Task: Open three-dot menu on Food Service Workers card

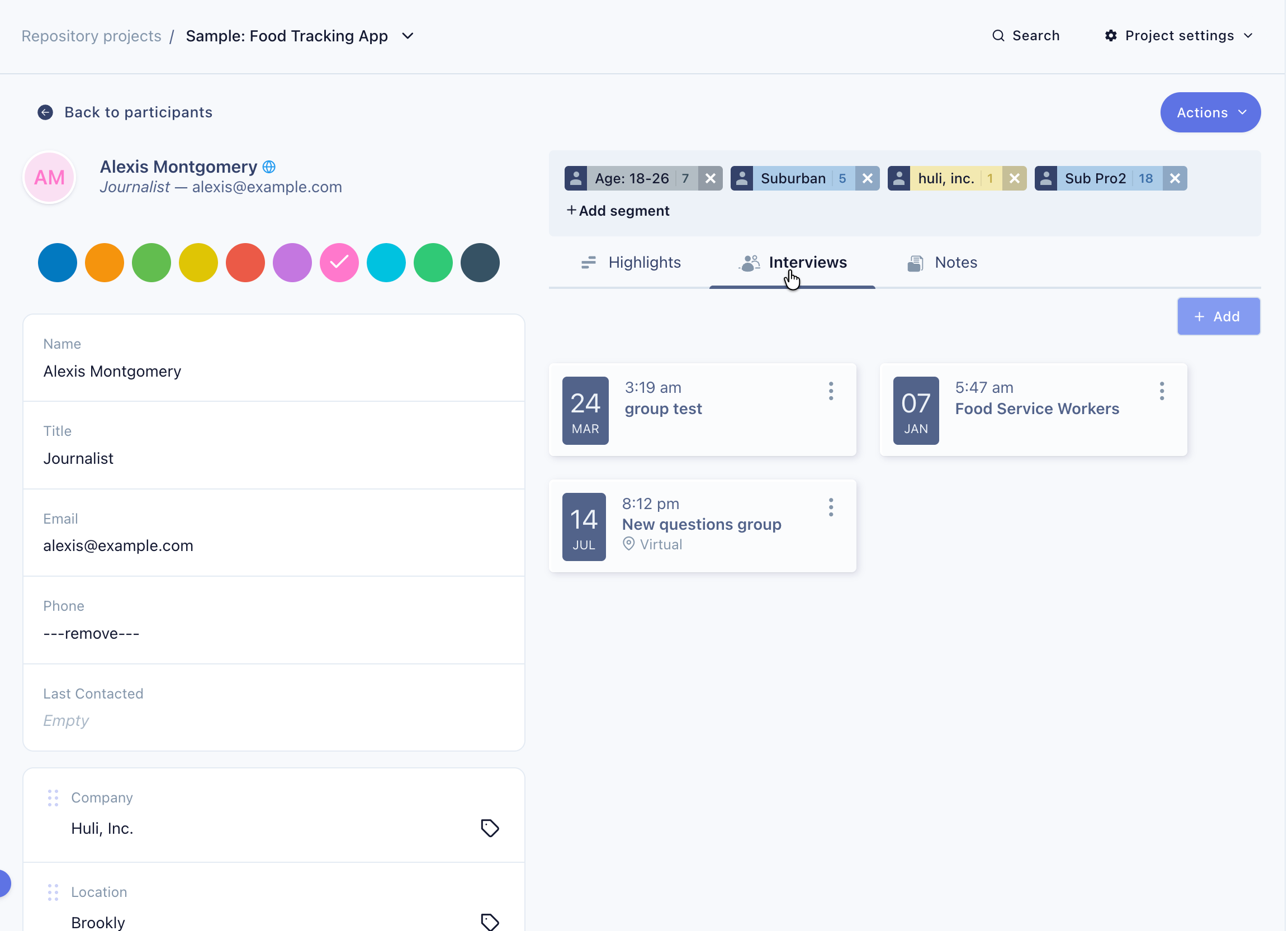Action: coord(1162,391)
